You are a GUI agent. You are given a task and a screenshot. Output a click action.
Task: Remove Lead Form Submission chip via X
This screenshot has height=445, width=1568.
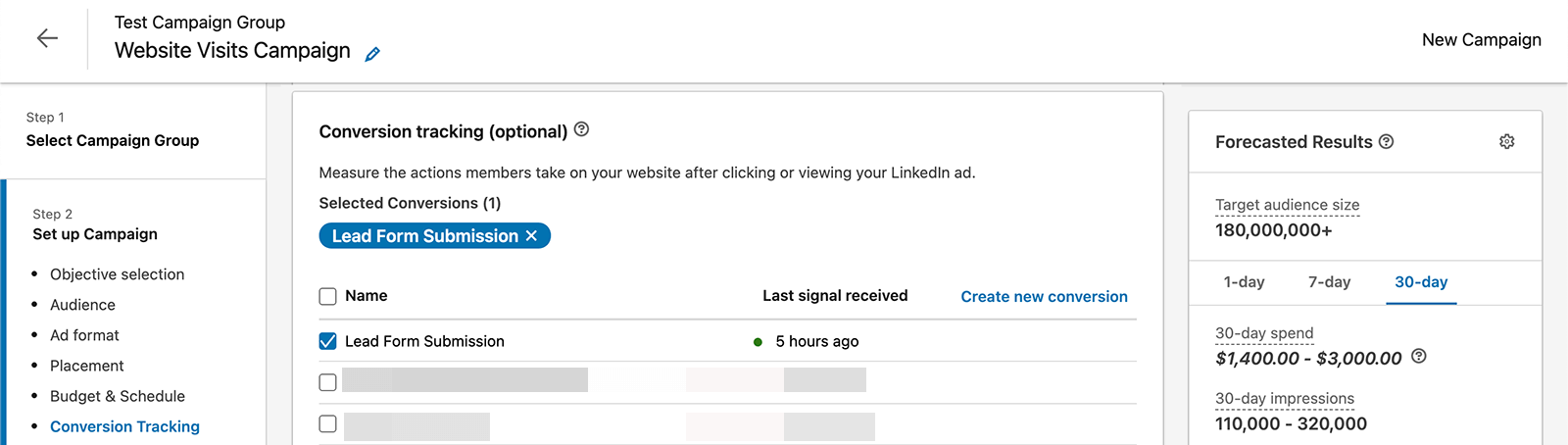point(531,236)
